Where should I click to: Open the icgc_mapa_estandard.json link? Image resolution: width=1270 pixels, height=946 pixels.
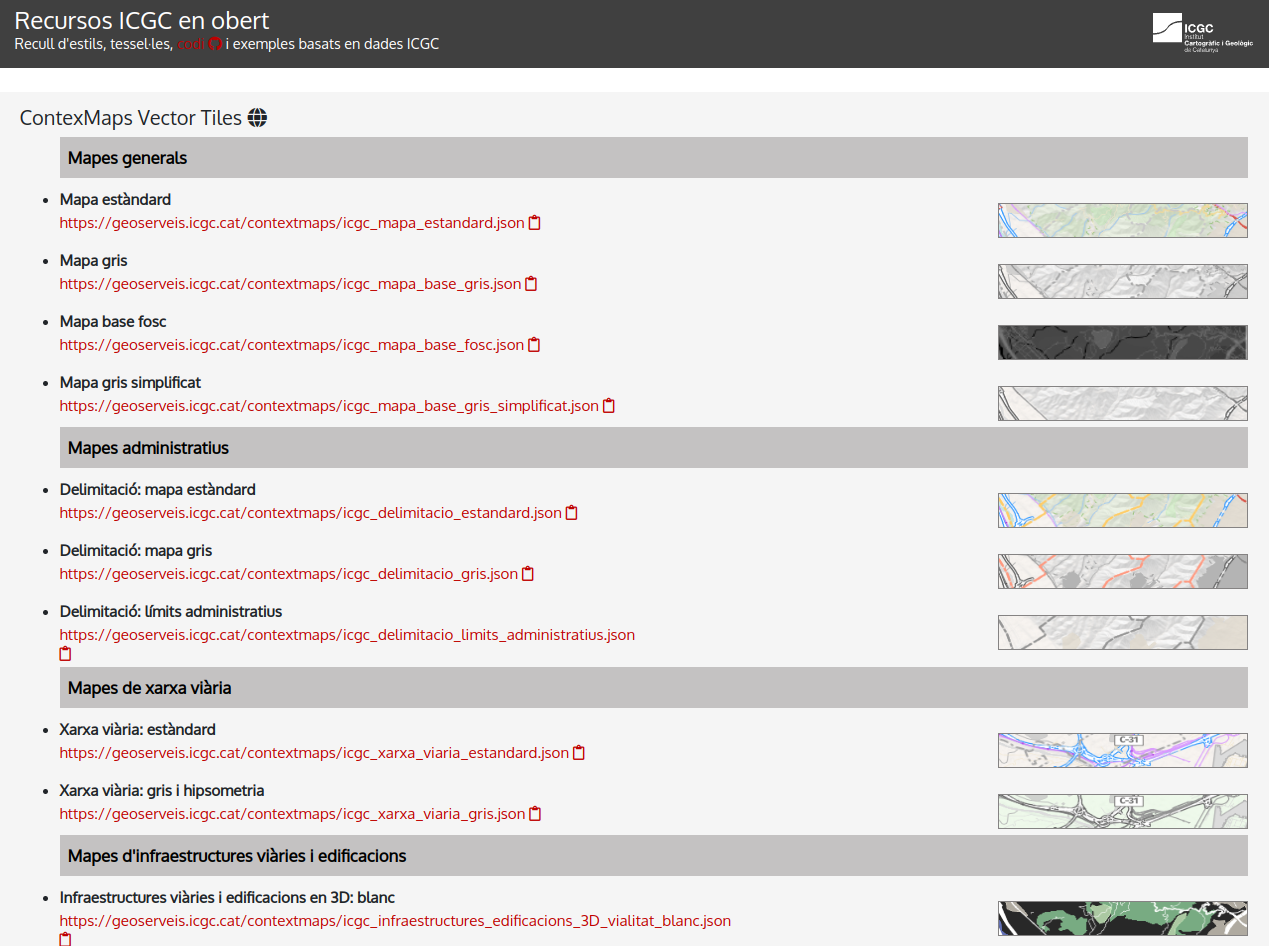click(x=292, y=223)
